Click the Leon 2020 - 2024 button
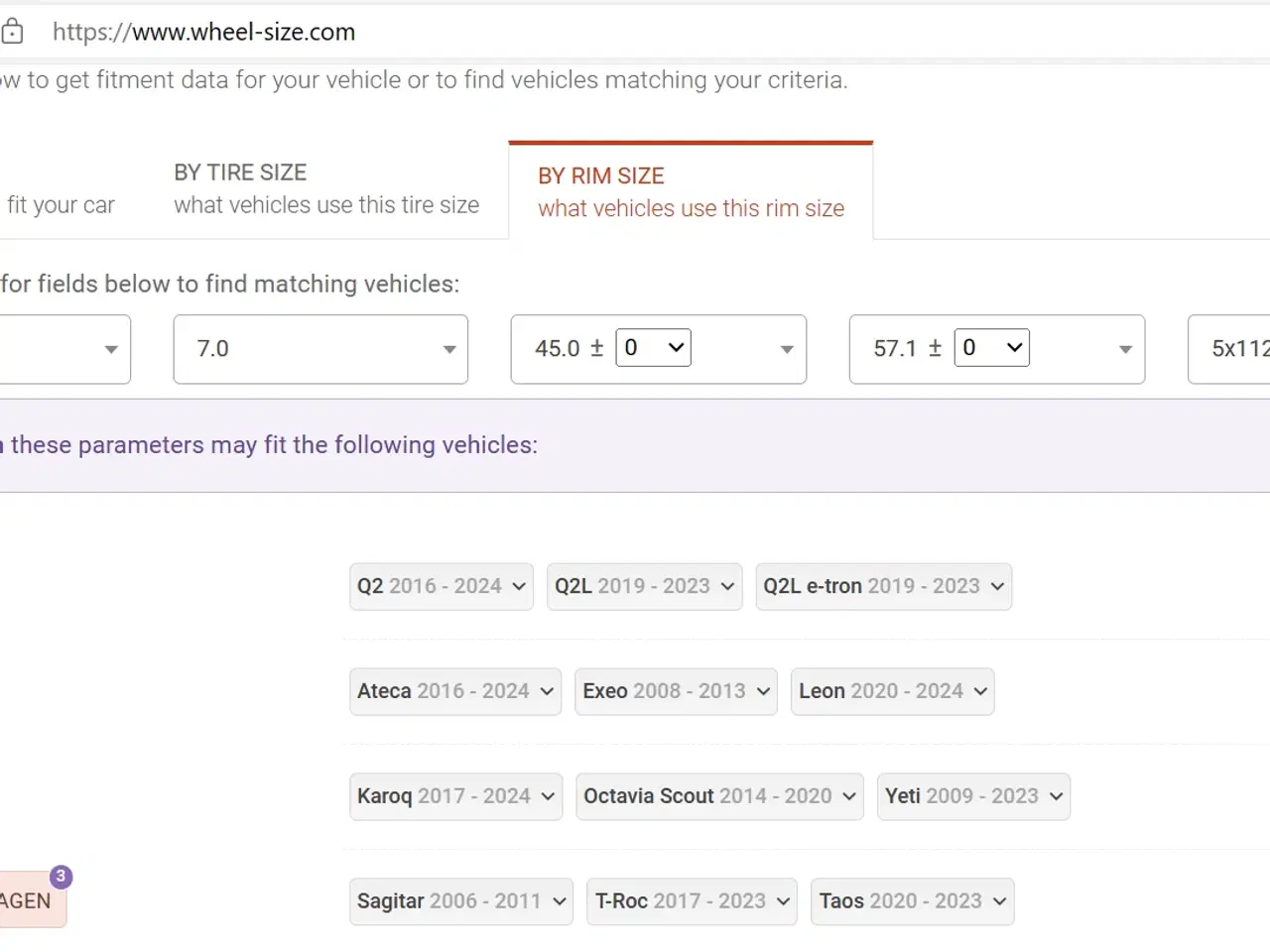This screenshot has height=952, width=1270. click(892, 691)
